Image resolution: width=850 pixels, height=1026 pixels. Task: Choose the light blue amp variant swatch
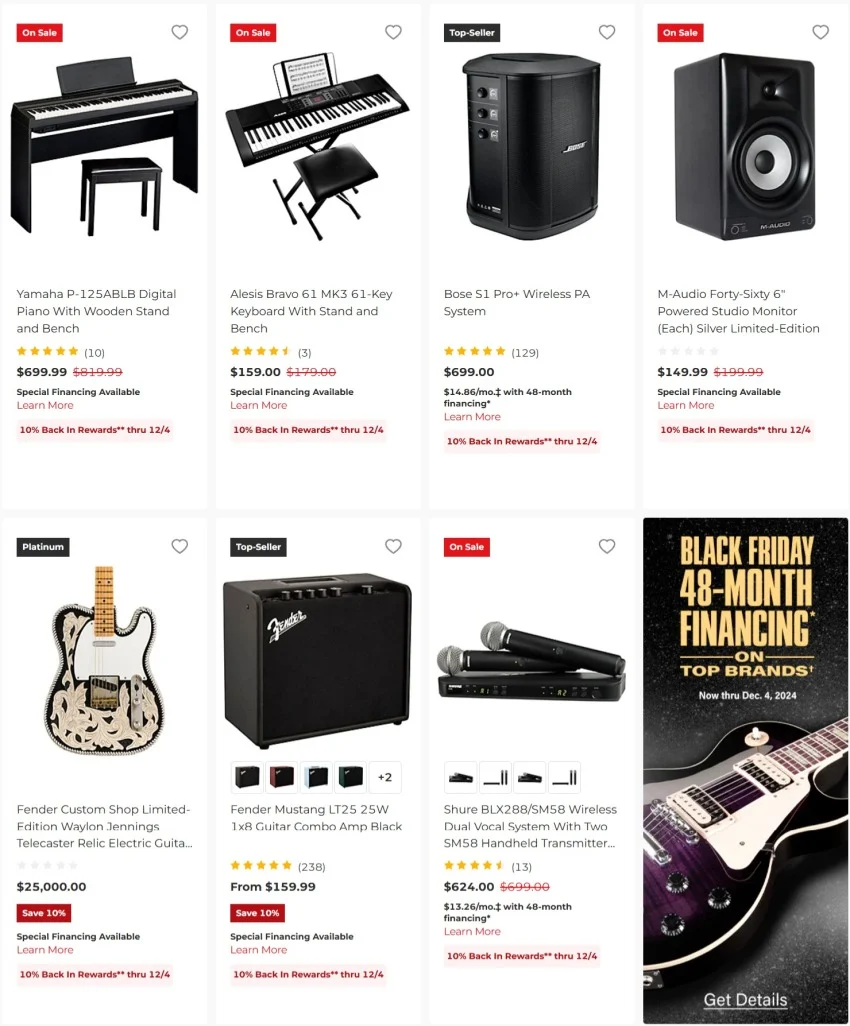[316, 777]
